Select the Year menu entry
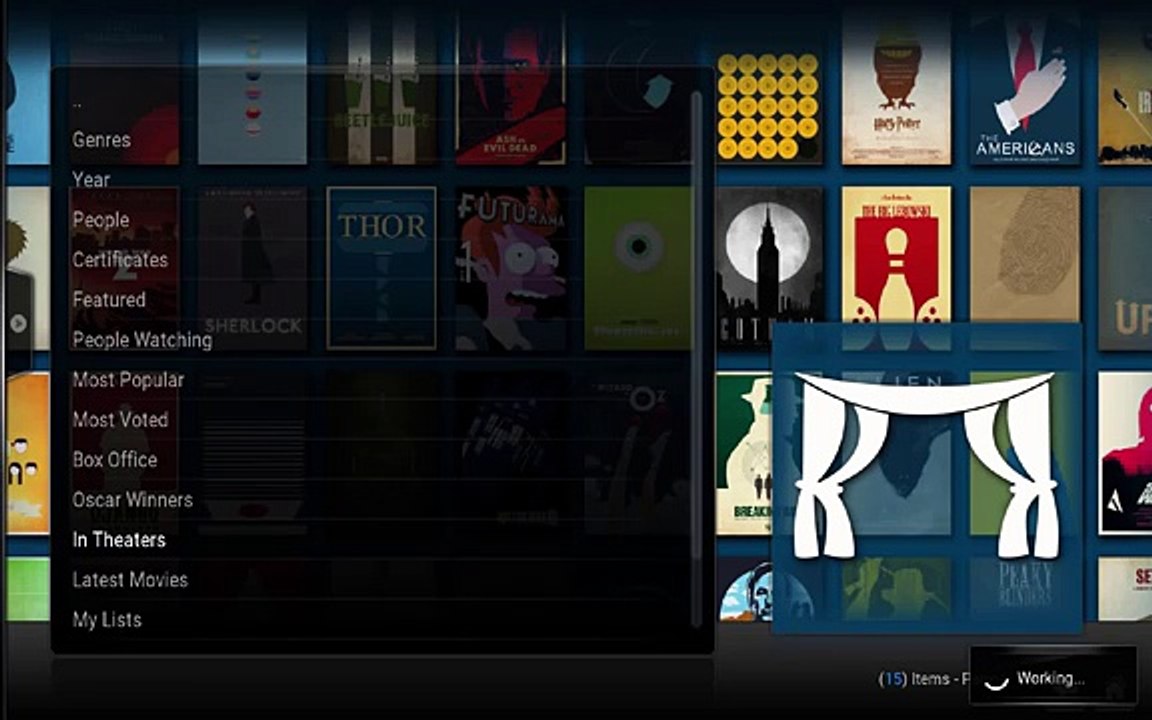1152x720 pixels. click(x=91, y=179)
